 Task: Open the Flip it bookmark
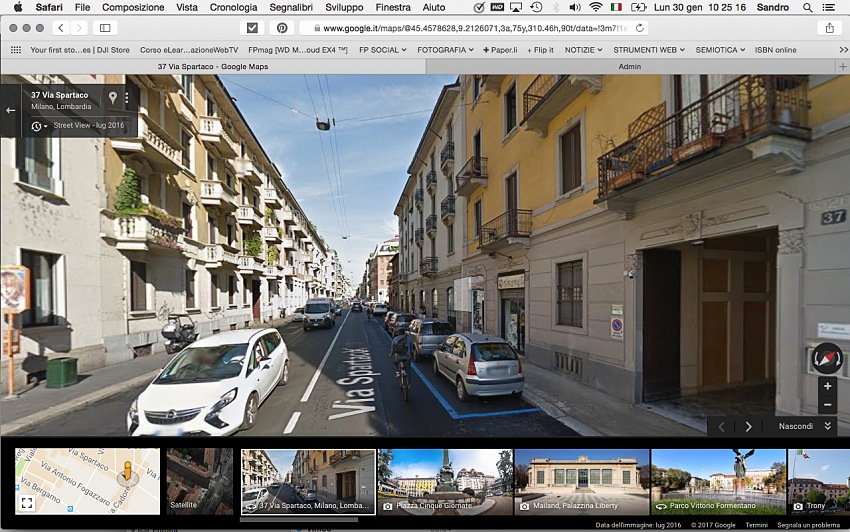[x=540, y=50]
